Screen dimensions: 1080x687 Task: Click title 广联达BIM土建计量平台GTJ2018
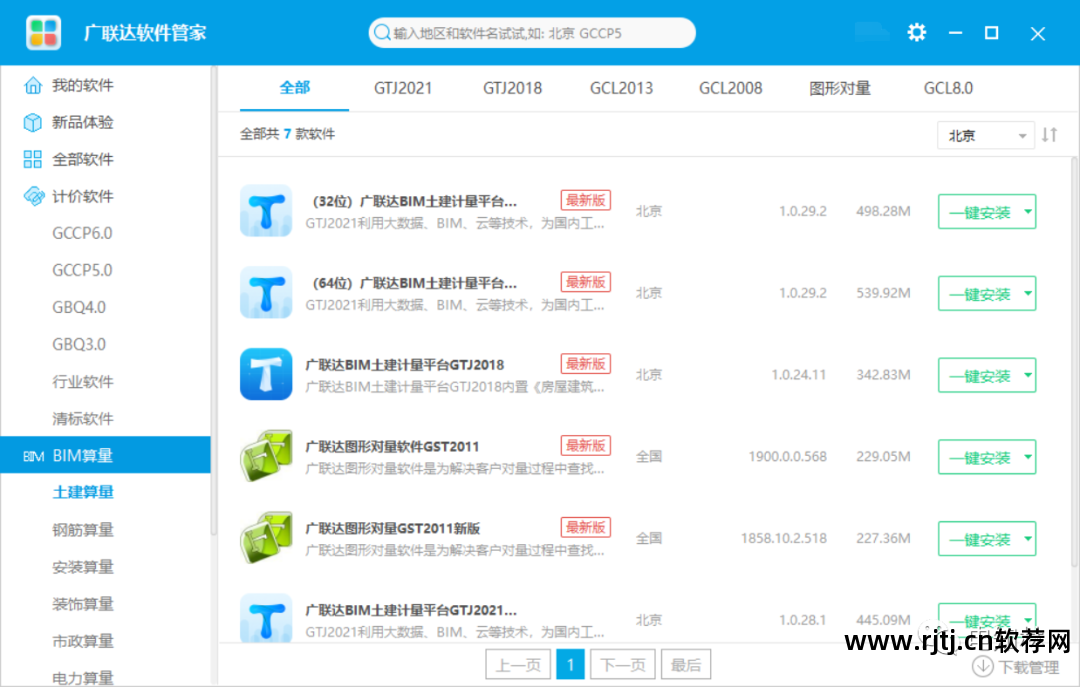405,365
